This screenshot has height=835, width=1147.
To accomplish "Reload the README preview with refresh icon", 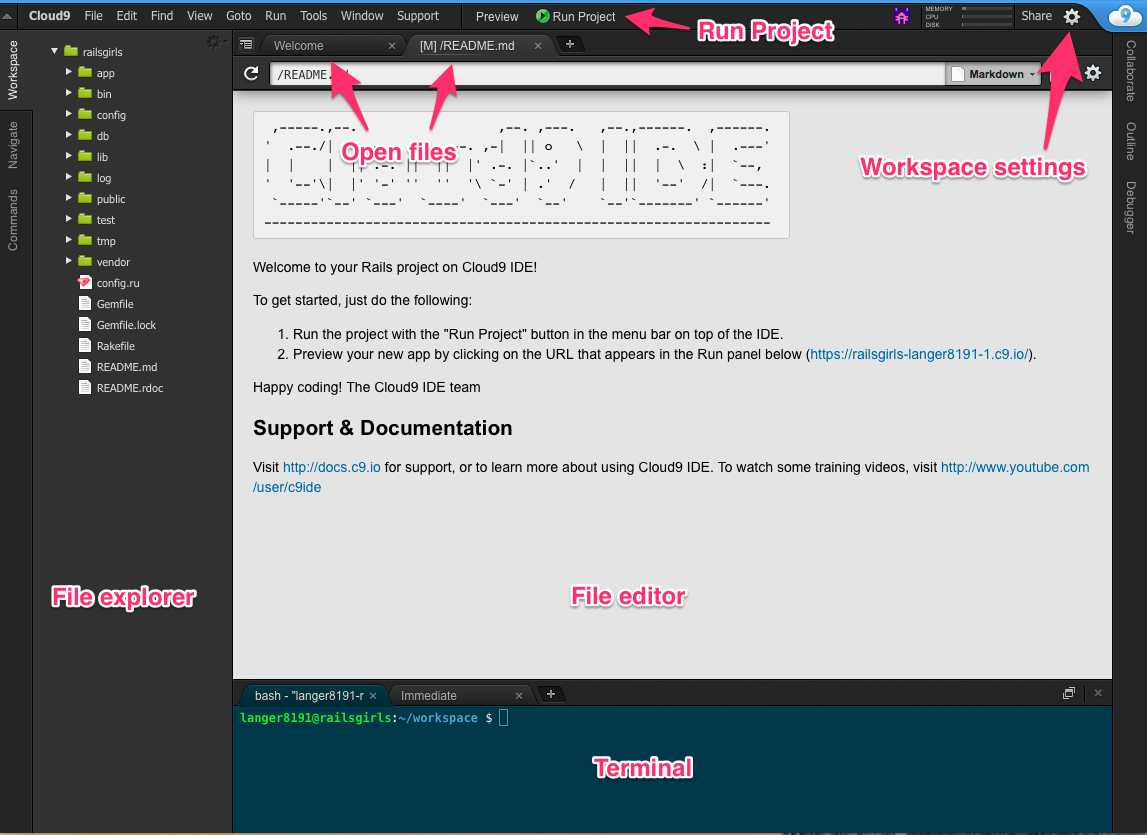I will tap(251, 73).
